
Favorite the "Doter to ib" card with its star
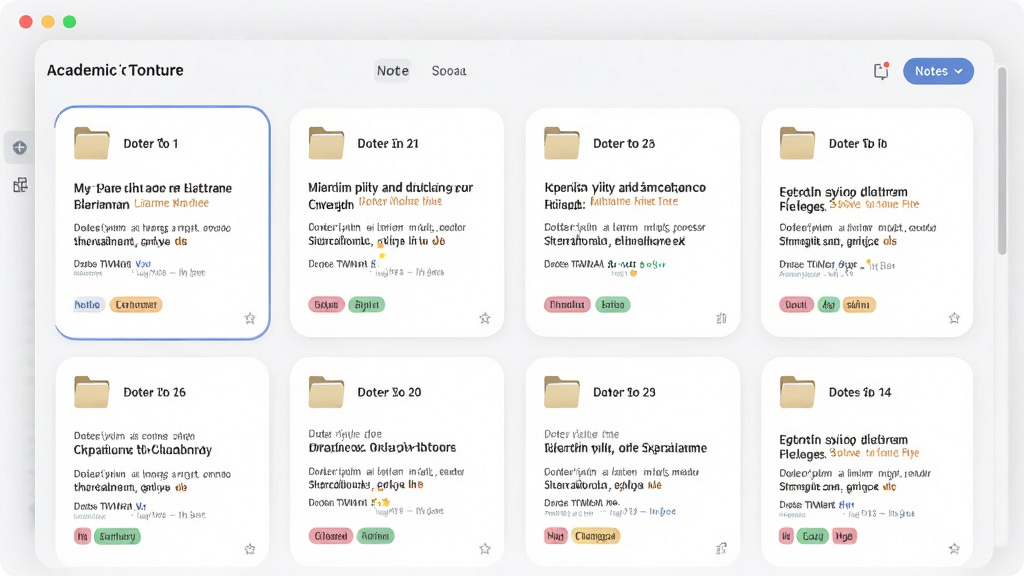tap(954, 318)
